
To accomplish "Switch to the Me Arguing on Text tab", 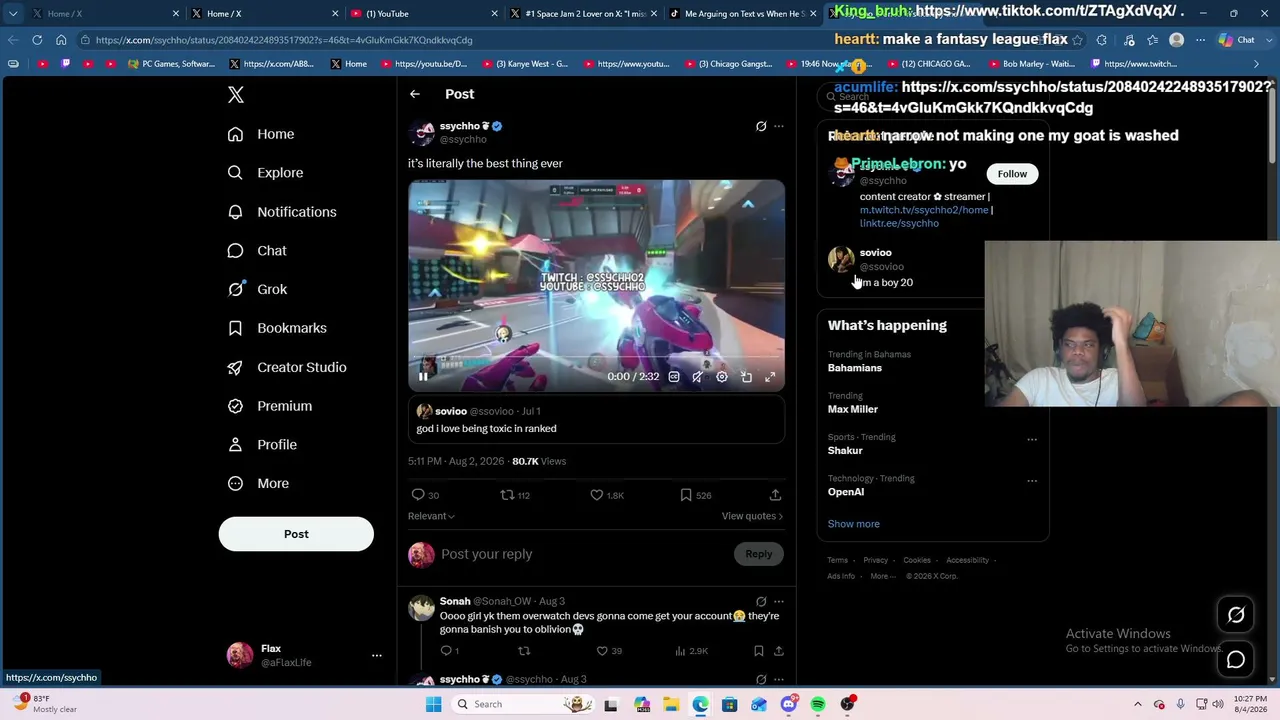I will [x=742, y=14].
